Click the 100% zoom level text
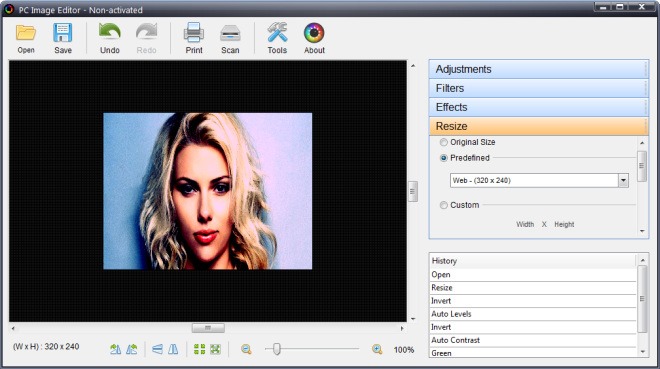This screenshot has width=660, height=369. coord(404,350)
